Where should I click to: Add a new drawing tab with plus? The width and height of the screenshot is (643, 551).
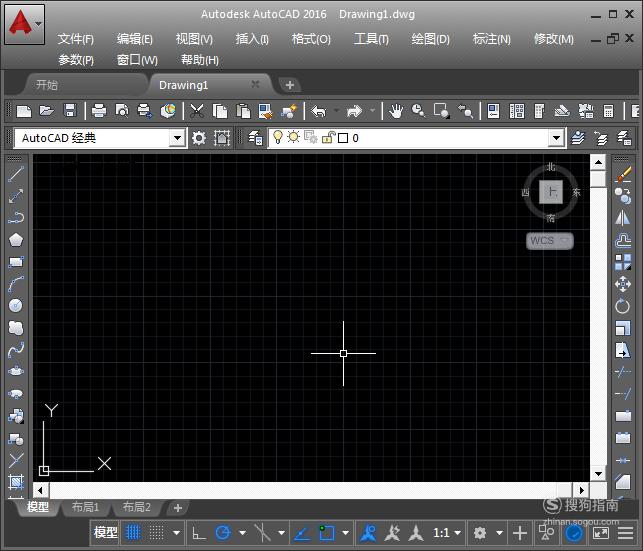tap(290, 85)
